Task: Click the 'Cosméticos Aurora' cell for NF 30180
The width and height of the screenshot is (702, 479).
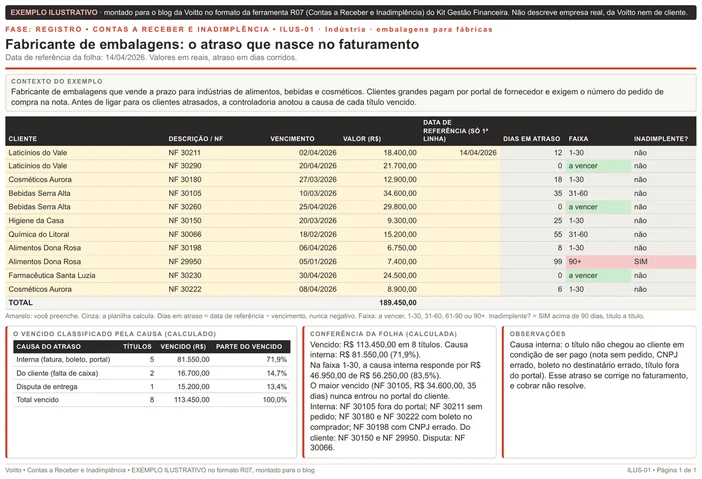Action: pos(40,180)
